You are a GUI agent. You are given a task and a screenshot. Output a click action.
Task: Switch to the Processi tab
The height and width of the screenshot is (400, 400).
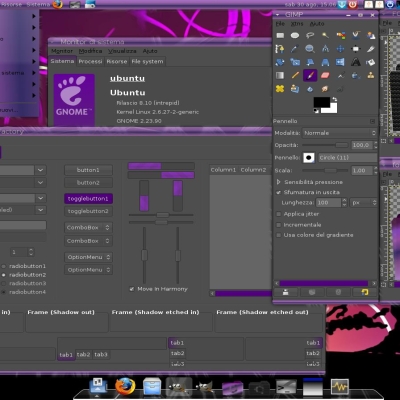click(x=90, y=62)
